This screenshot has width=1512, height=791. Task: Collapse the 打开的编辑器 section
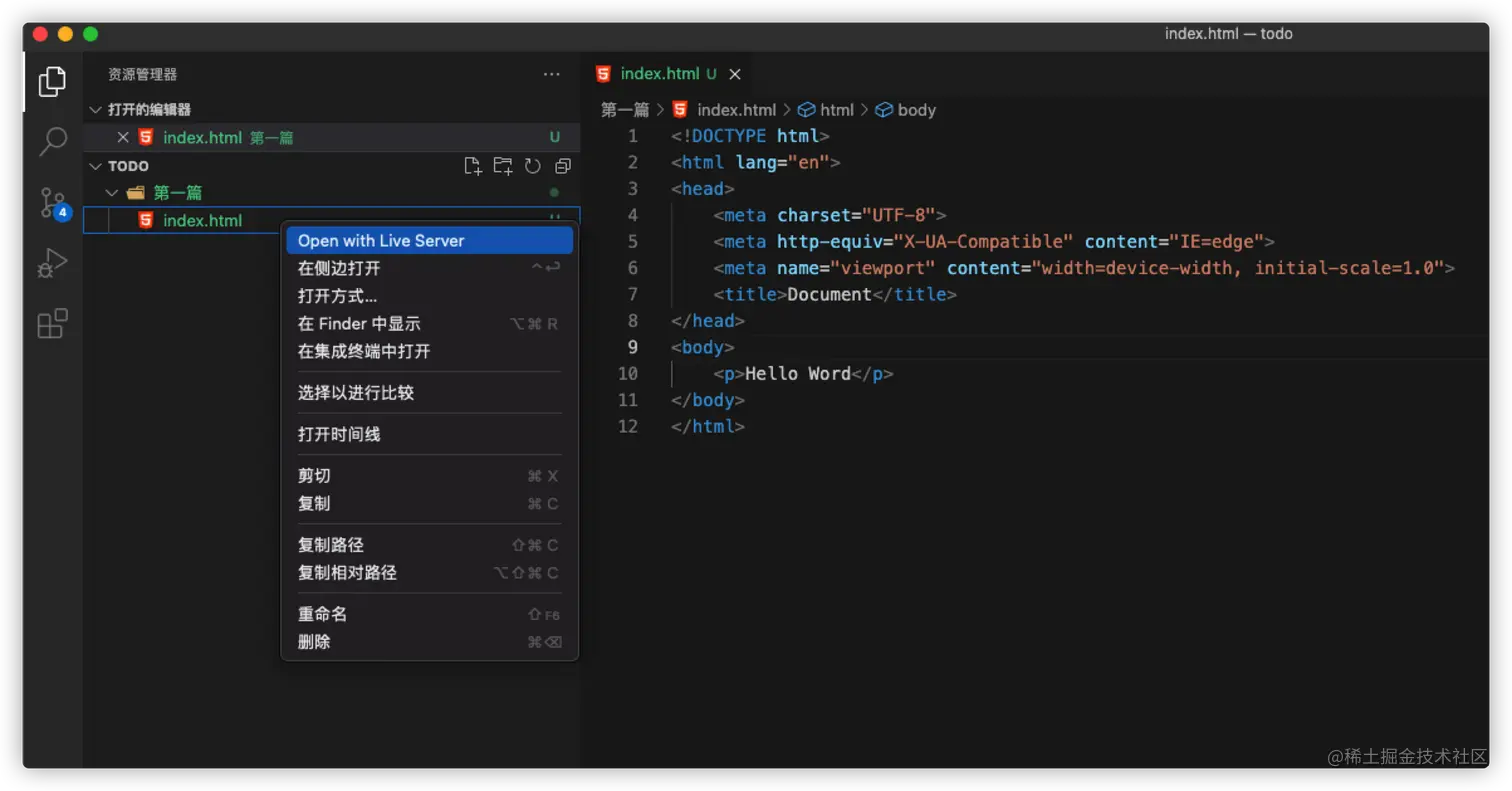96,110
